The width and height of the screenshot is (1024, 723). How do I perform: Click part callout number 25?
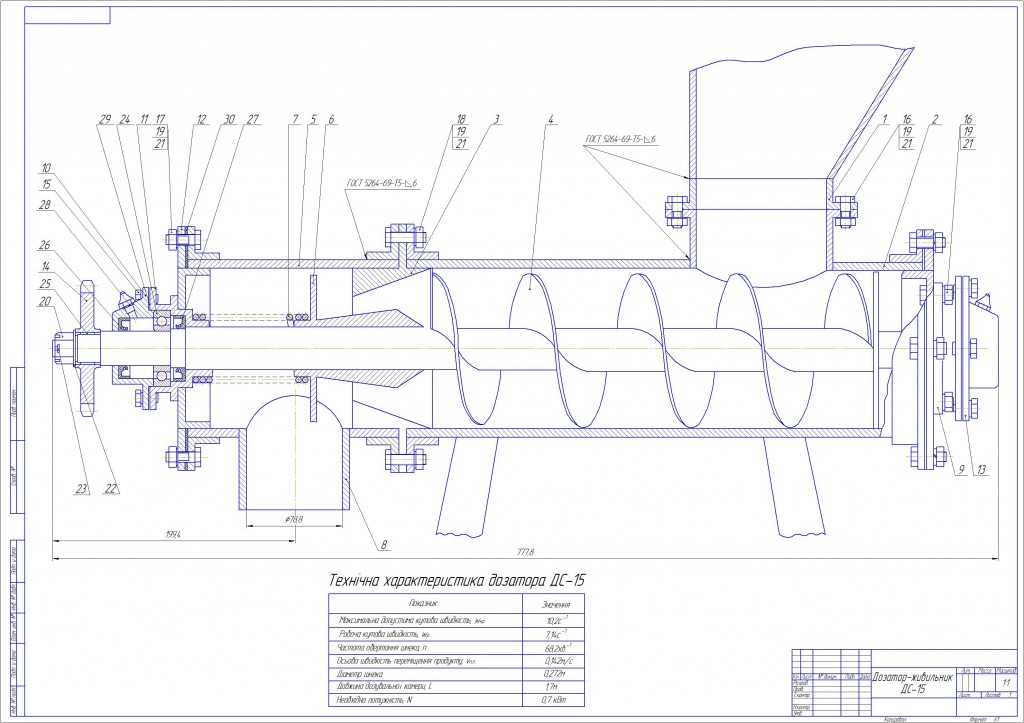point(45,284)
